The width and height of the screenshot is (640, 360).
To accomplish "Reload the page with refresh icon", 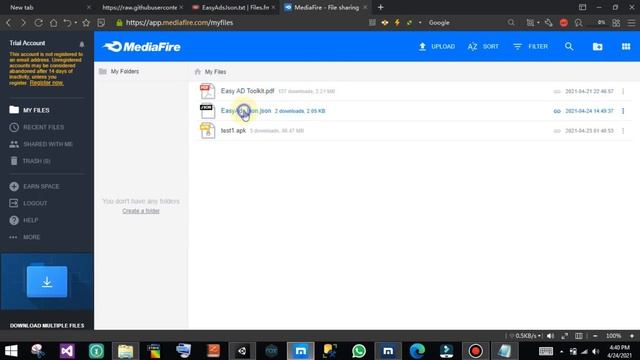I will point(38,23).
